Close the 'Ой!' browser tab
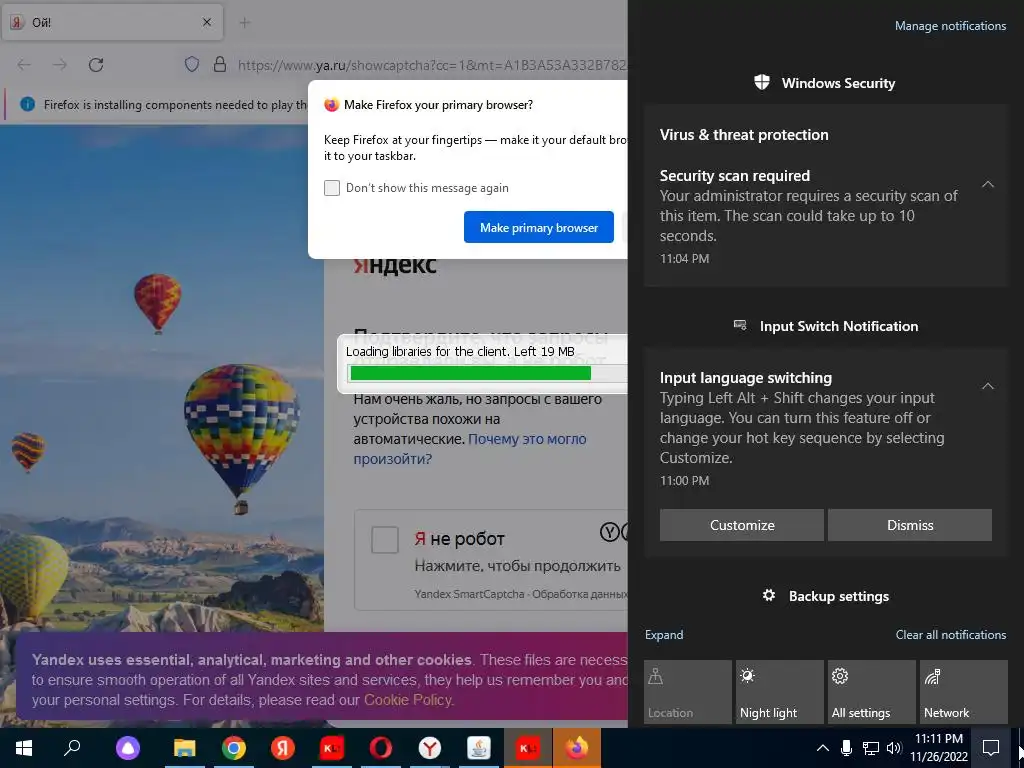The image size is (1024, 768). pos(207,22)
